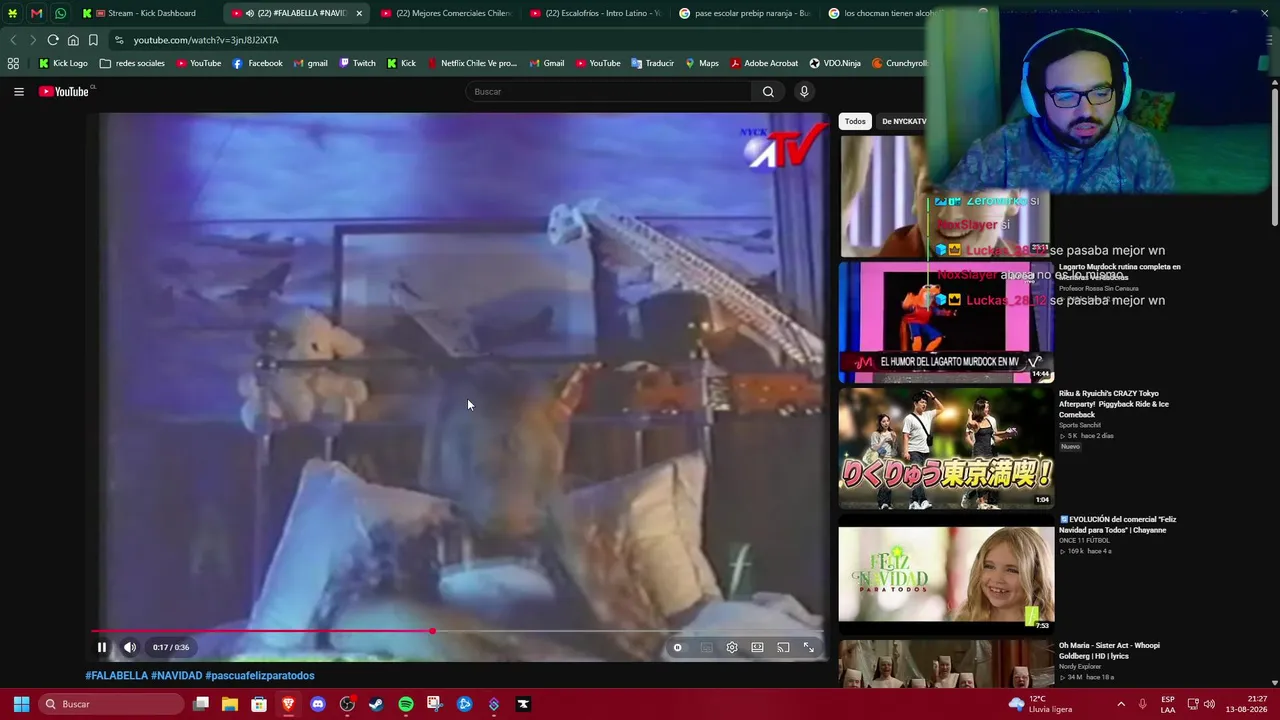Click the #FALABELLA hashtag link
1280x720 pixels.
pyautogui.click(x=116, y=676)
